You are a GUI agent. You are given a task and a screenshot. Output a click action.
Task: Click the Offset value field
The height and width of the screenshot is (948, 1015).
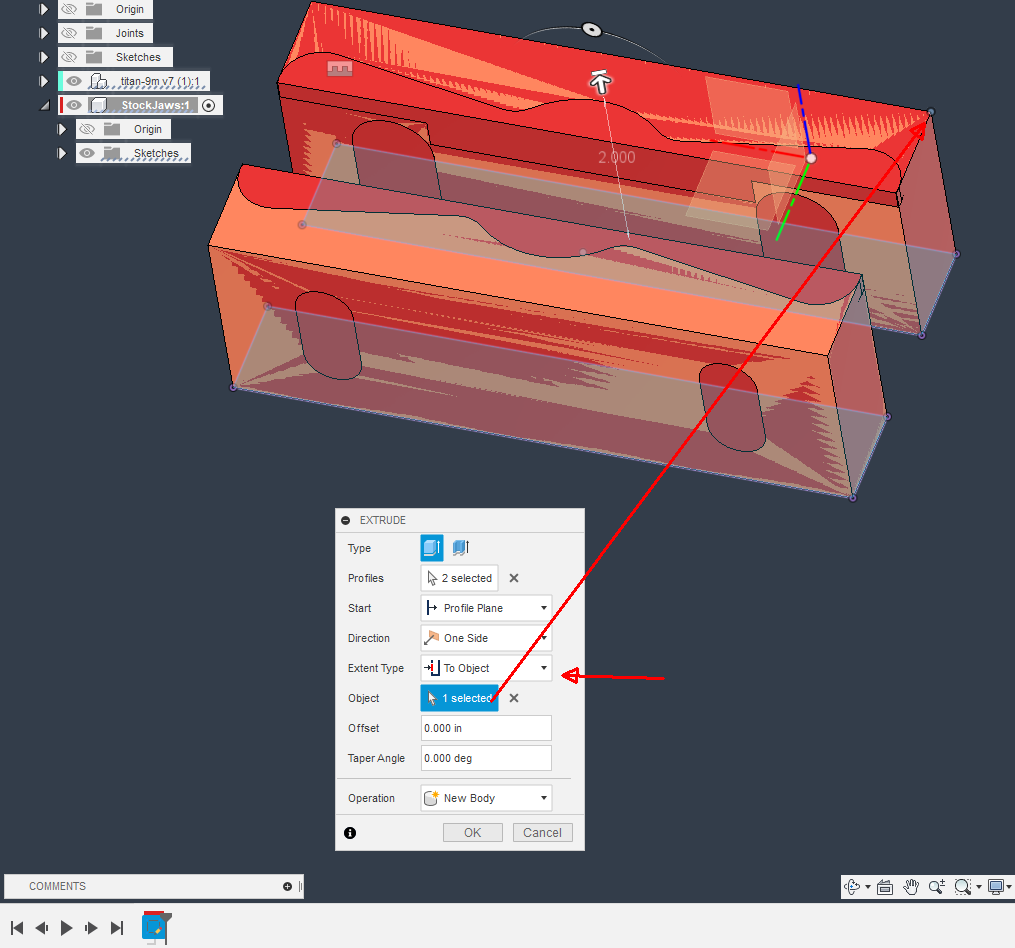(486, 728)
